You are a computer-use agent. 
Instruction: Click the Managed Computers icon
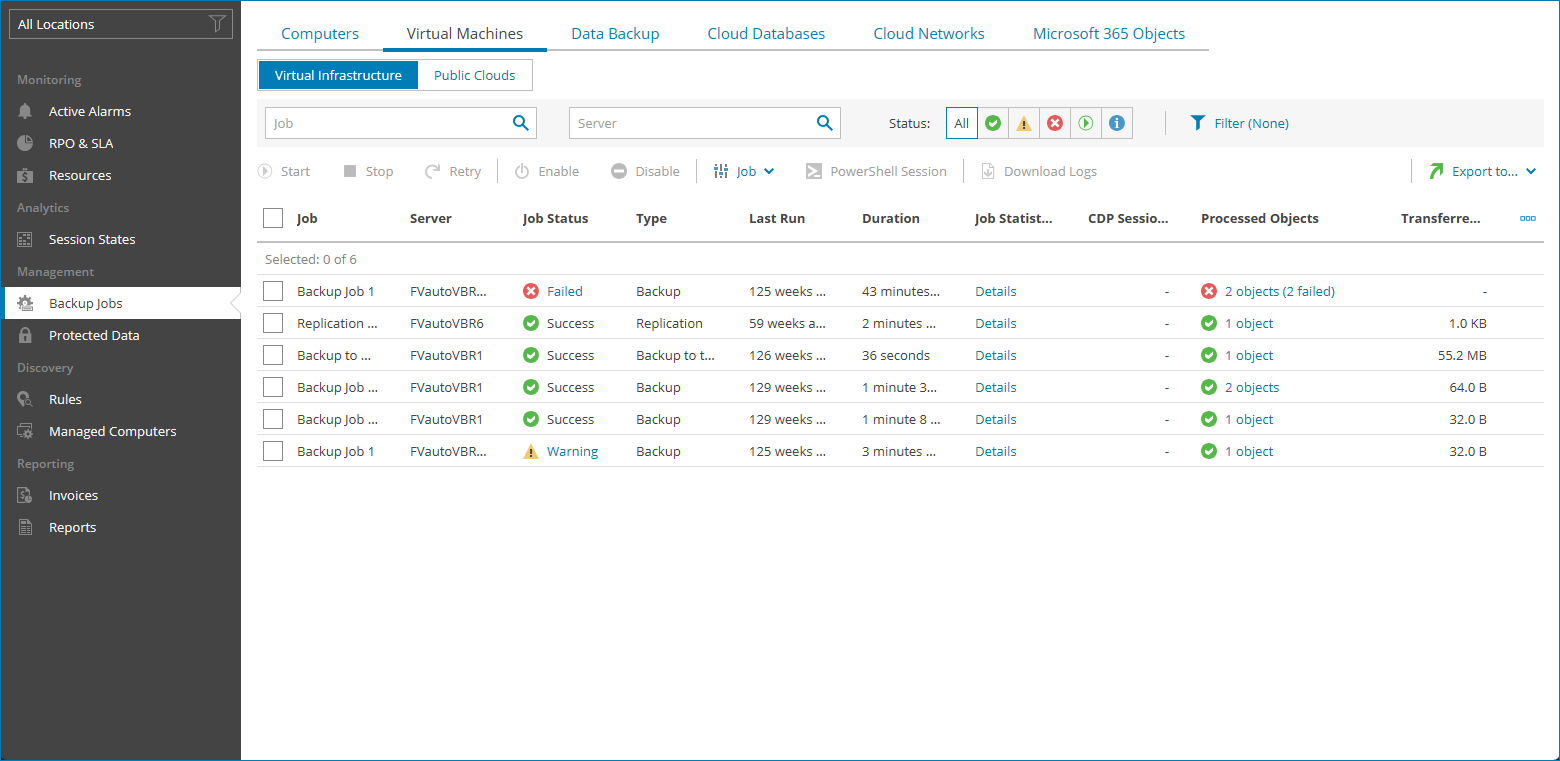click(26, 431)
